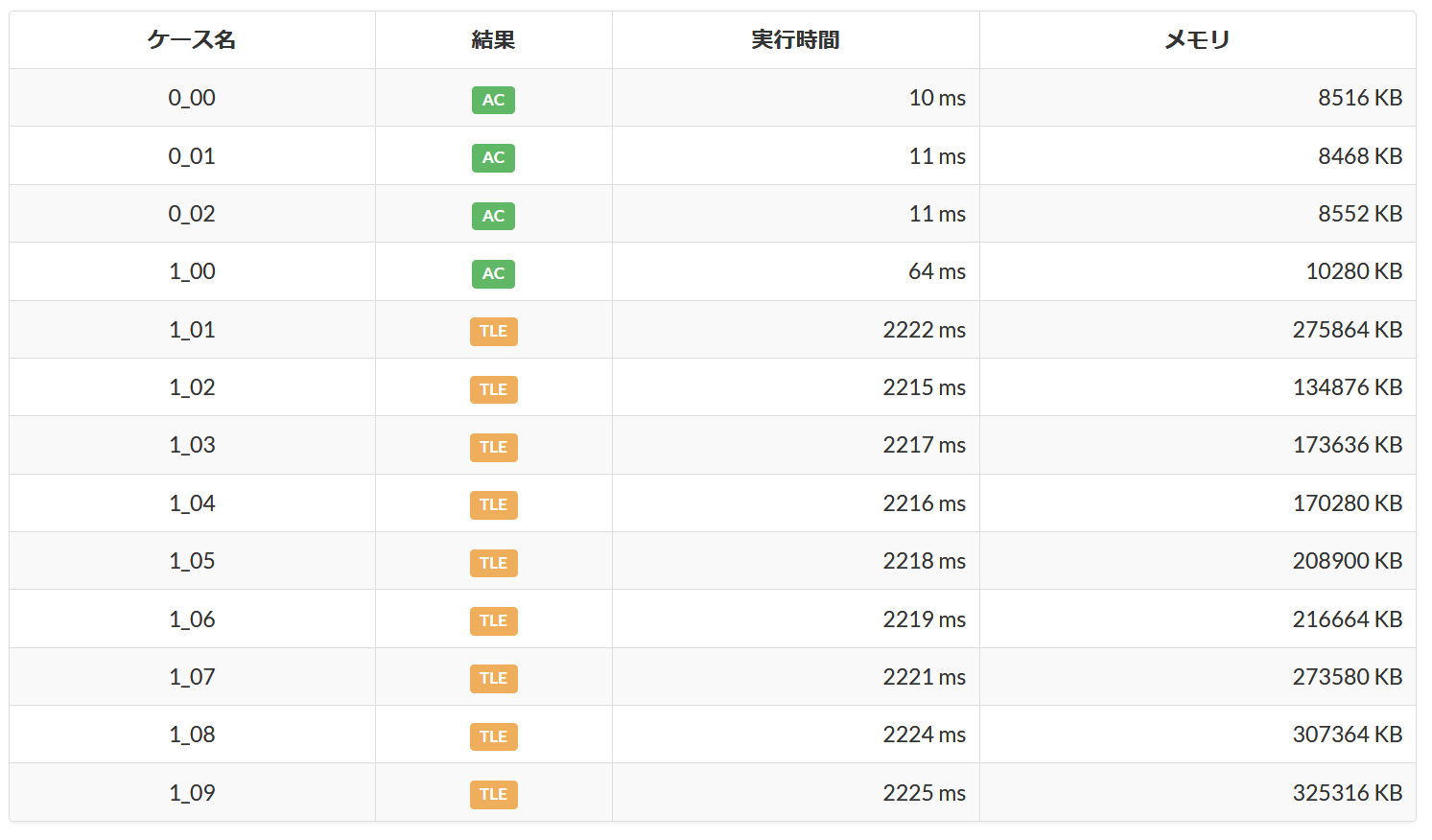Click the 実行時間 column header

point(795,40)
